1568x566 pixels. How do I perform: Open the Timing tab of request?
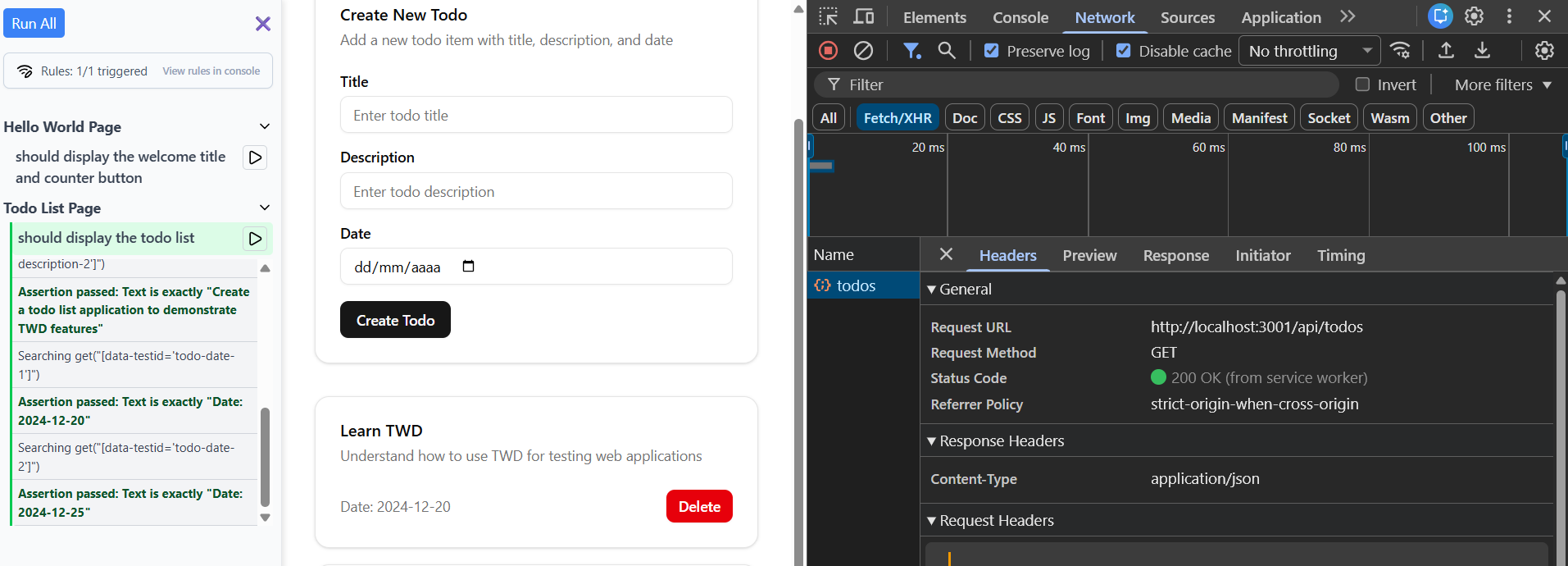pyautogui.click(x=1341, y=255)
